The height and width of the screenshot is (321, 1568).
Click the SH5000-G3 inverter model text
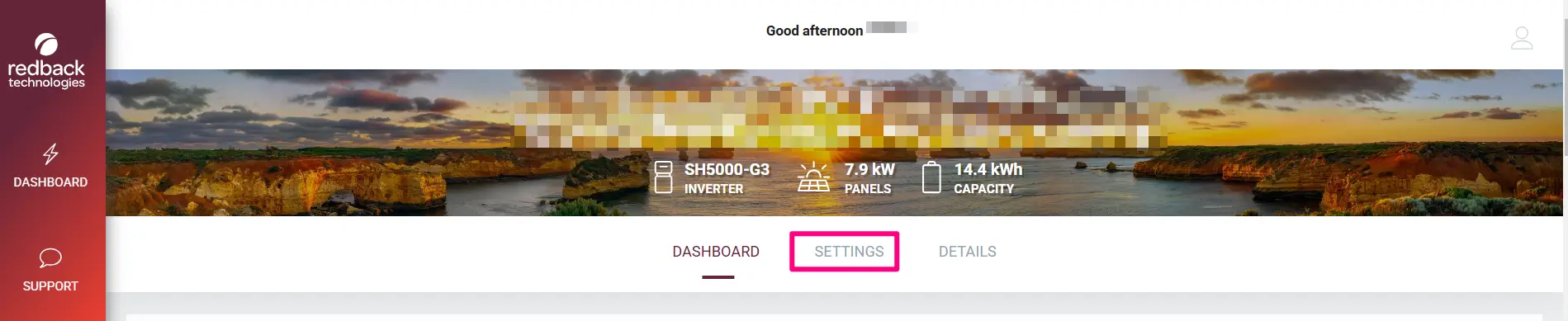[x=727, y=169]
